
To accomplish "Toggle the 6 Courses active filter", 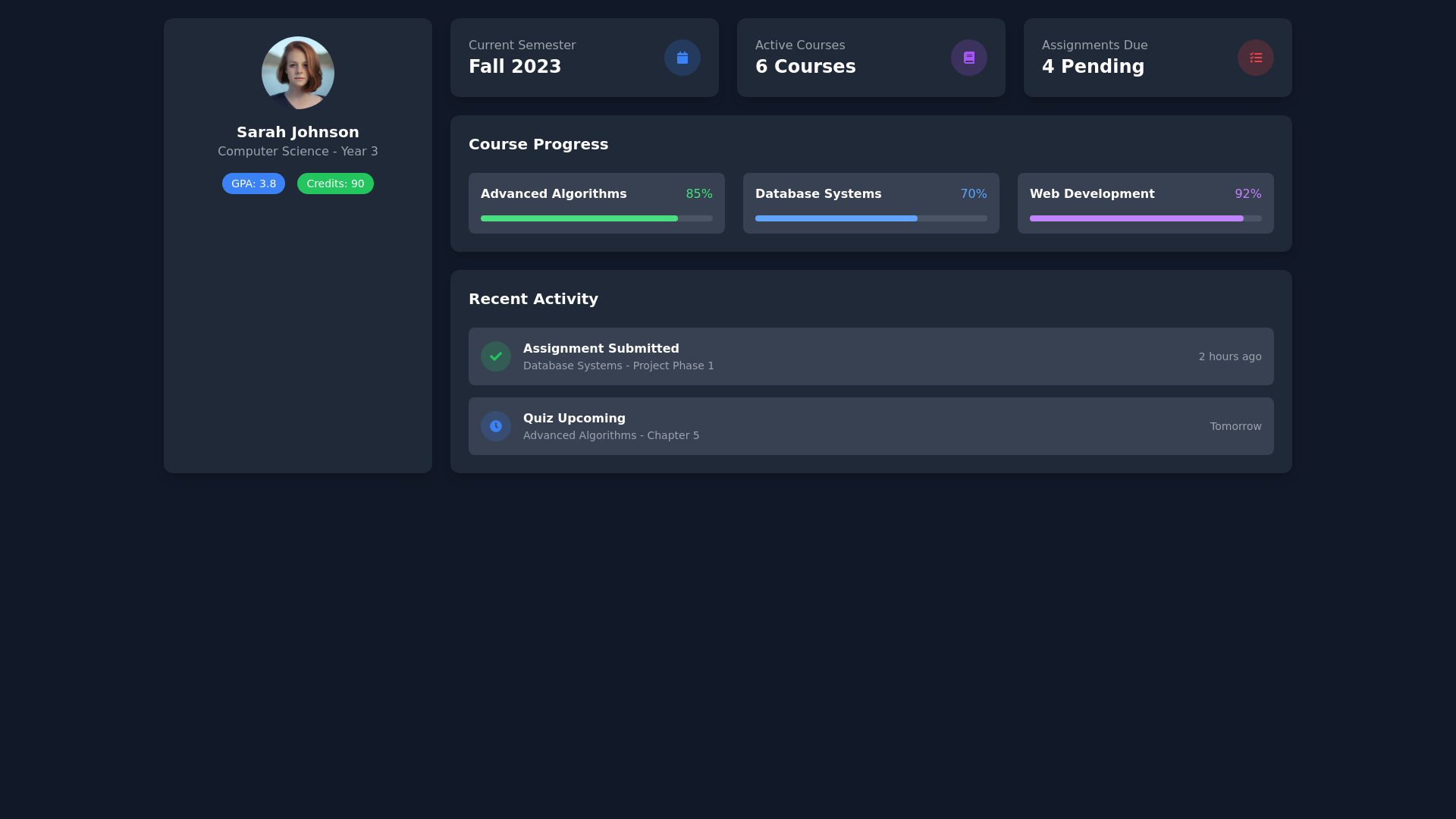I will 805,66.
